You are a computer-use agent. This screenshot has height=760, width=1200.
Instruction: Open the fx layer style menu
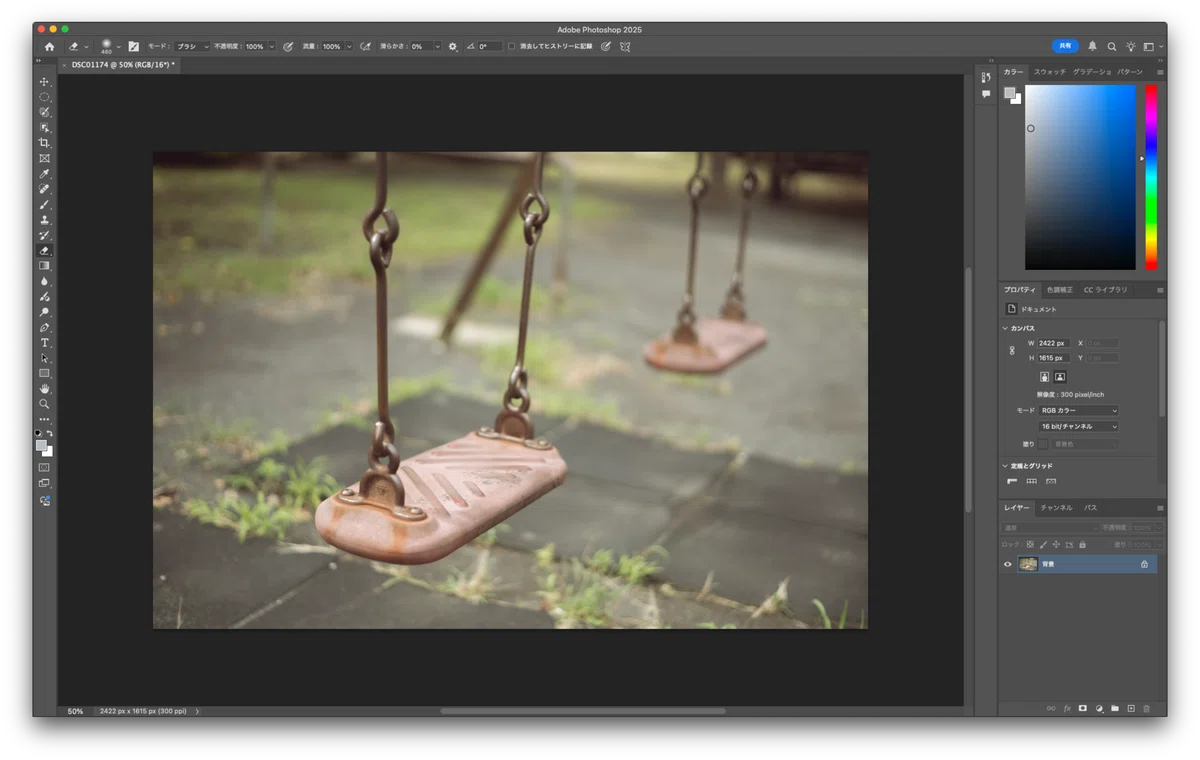point(1067,708)
